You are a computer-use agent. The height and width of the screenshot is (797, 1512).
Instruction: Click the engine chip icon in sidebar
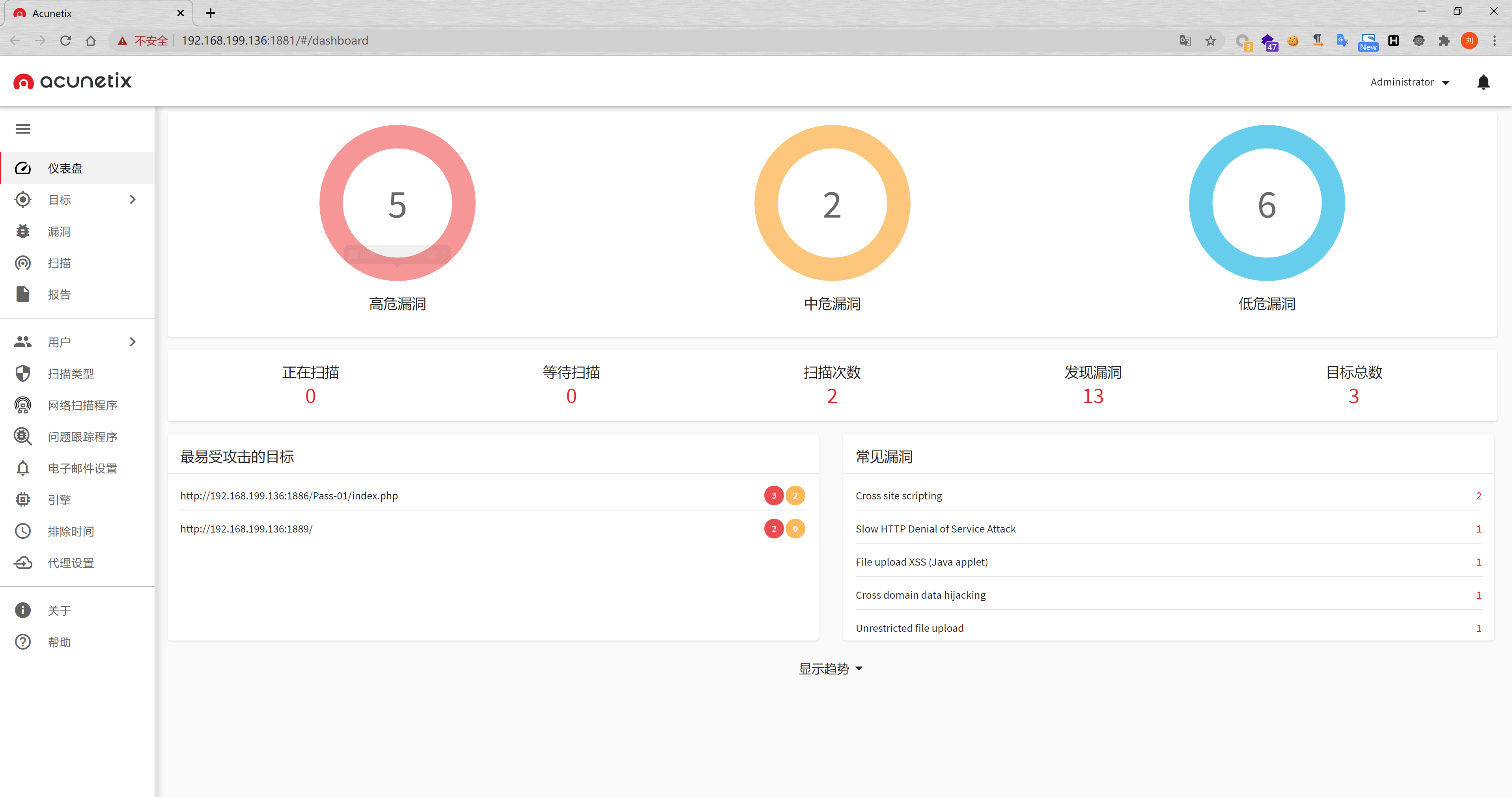tap(23, 500)
